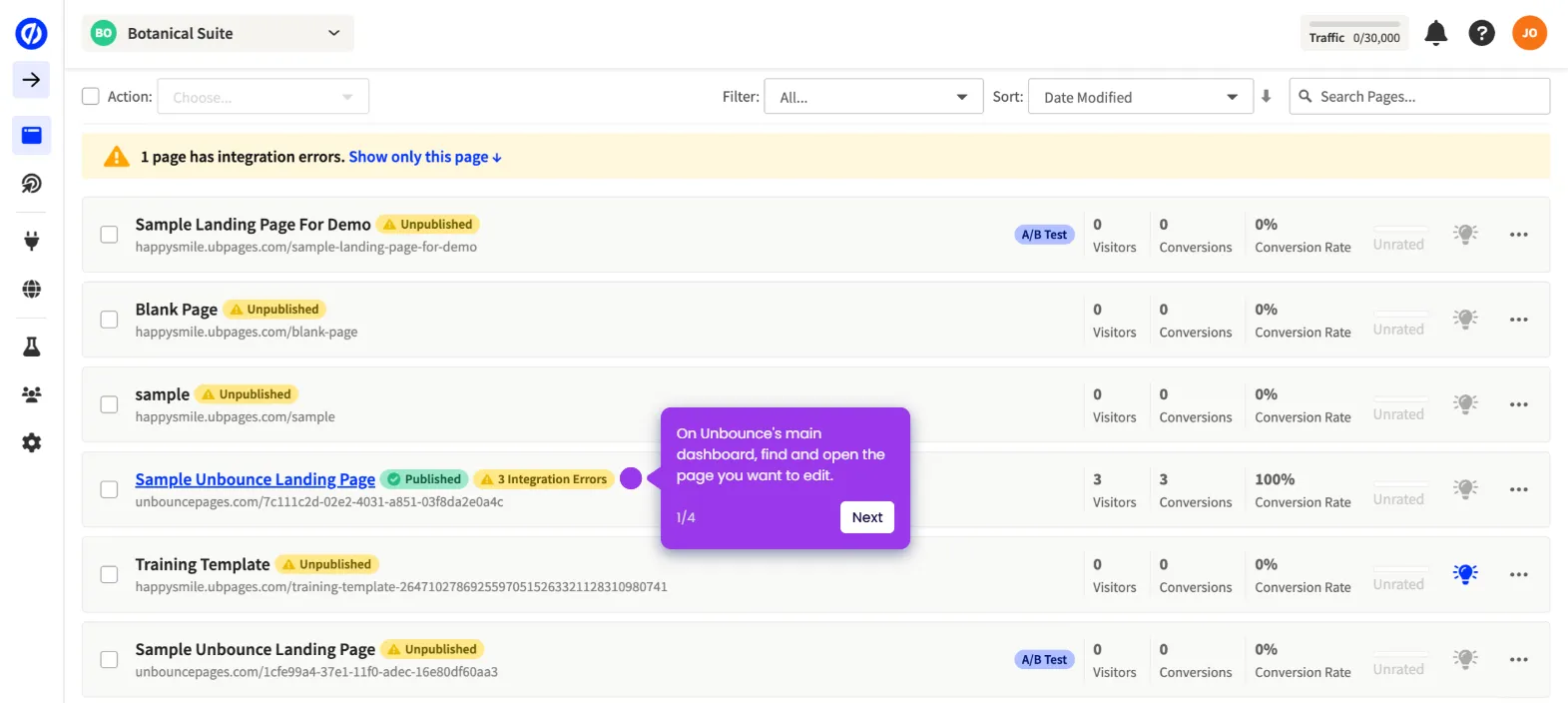Open more options for Sample Landing Page For Demo
Viewport: 1568px width, 703px height.
point(1518,235)
